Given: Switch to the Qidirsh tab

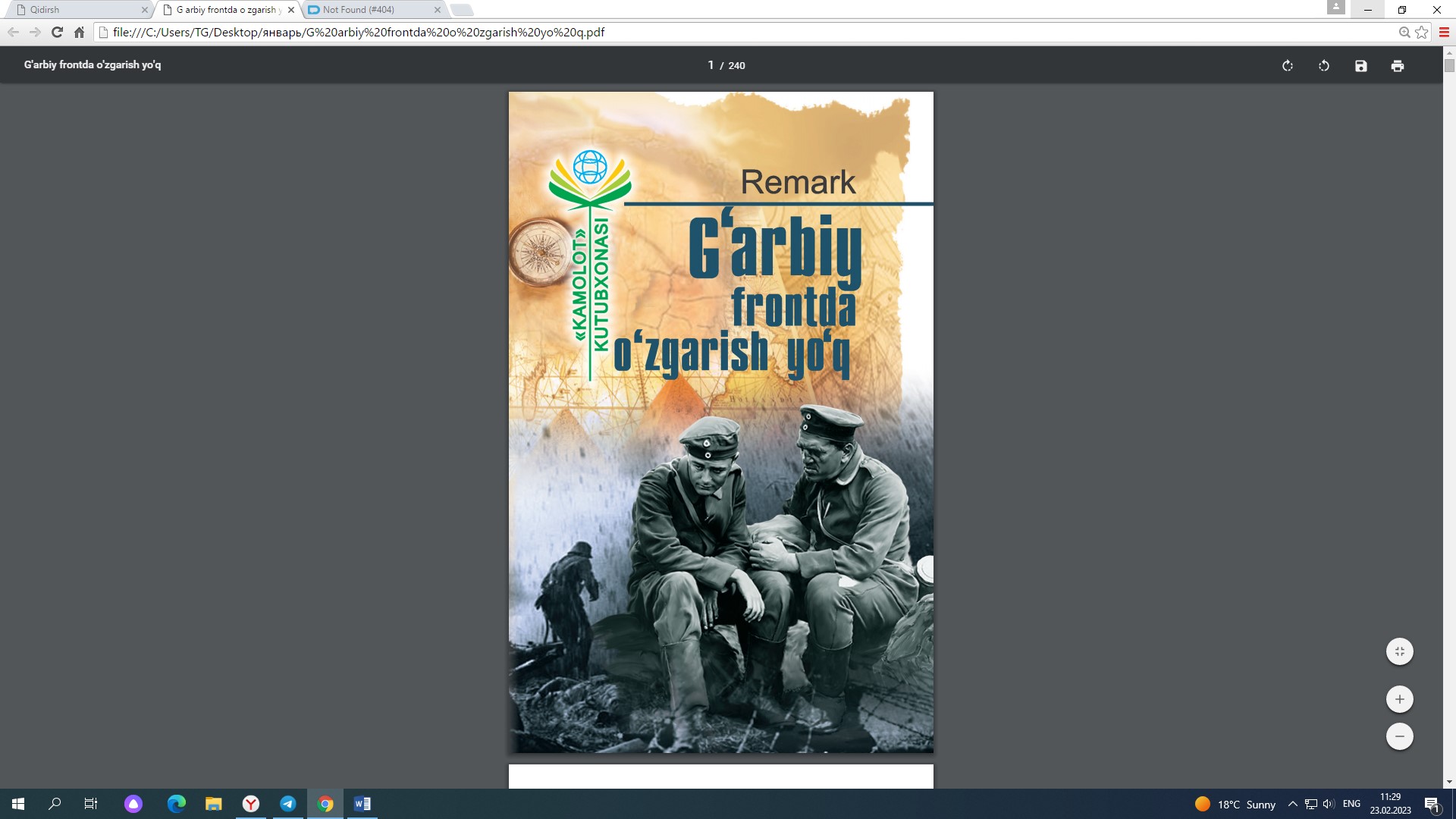Looking at the screenshot, I should coord(76,10).
